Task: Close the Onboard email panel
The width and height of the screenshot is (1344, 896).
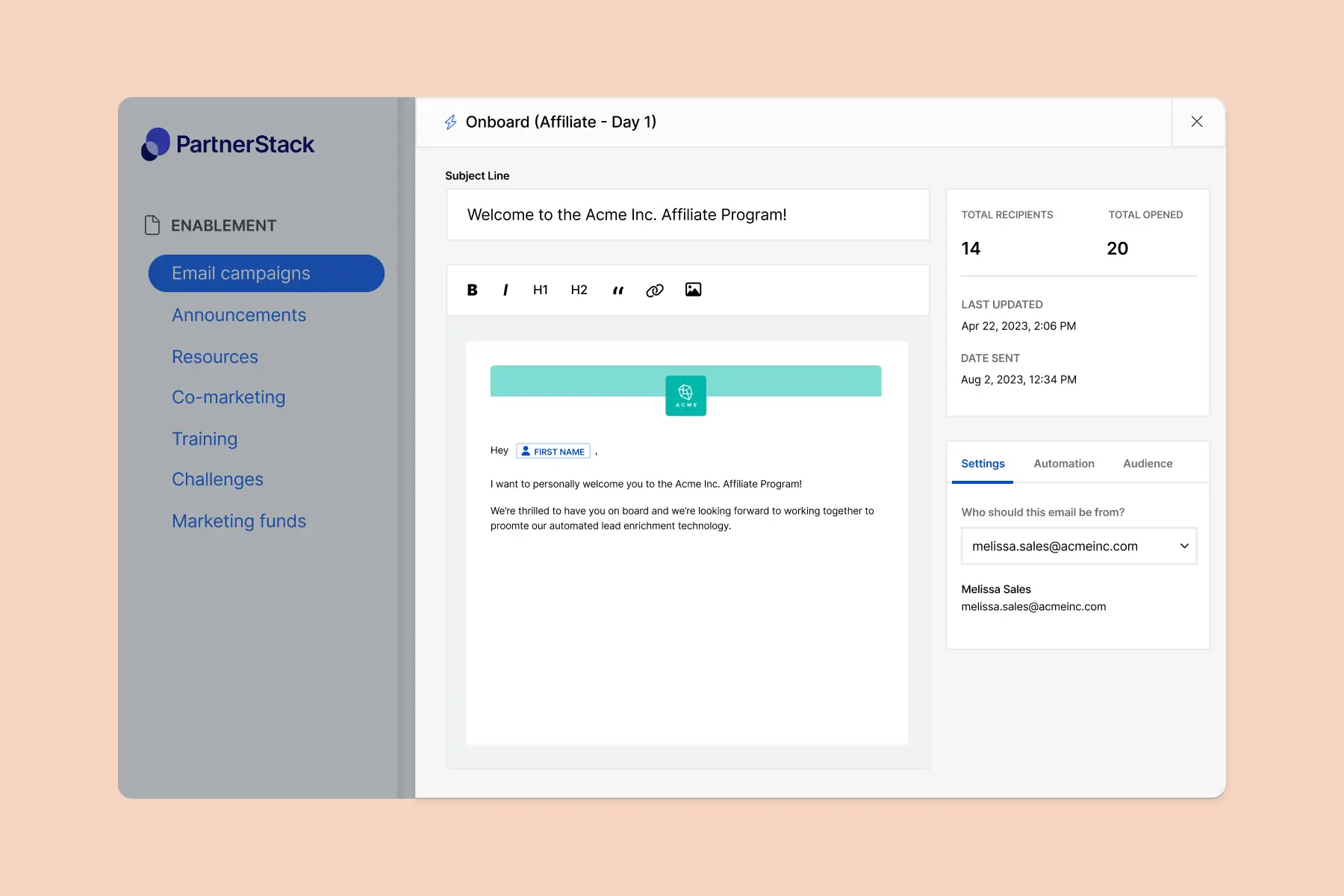Action: pyautogui.click(x=1197, y=122)
